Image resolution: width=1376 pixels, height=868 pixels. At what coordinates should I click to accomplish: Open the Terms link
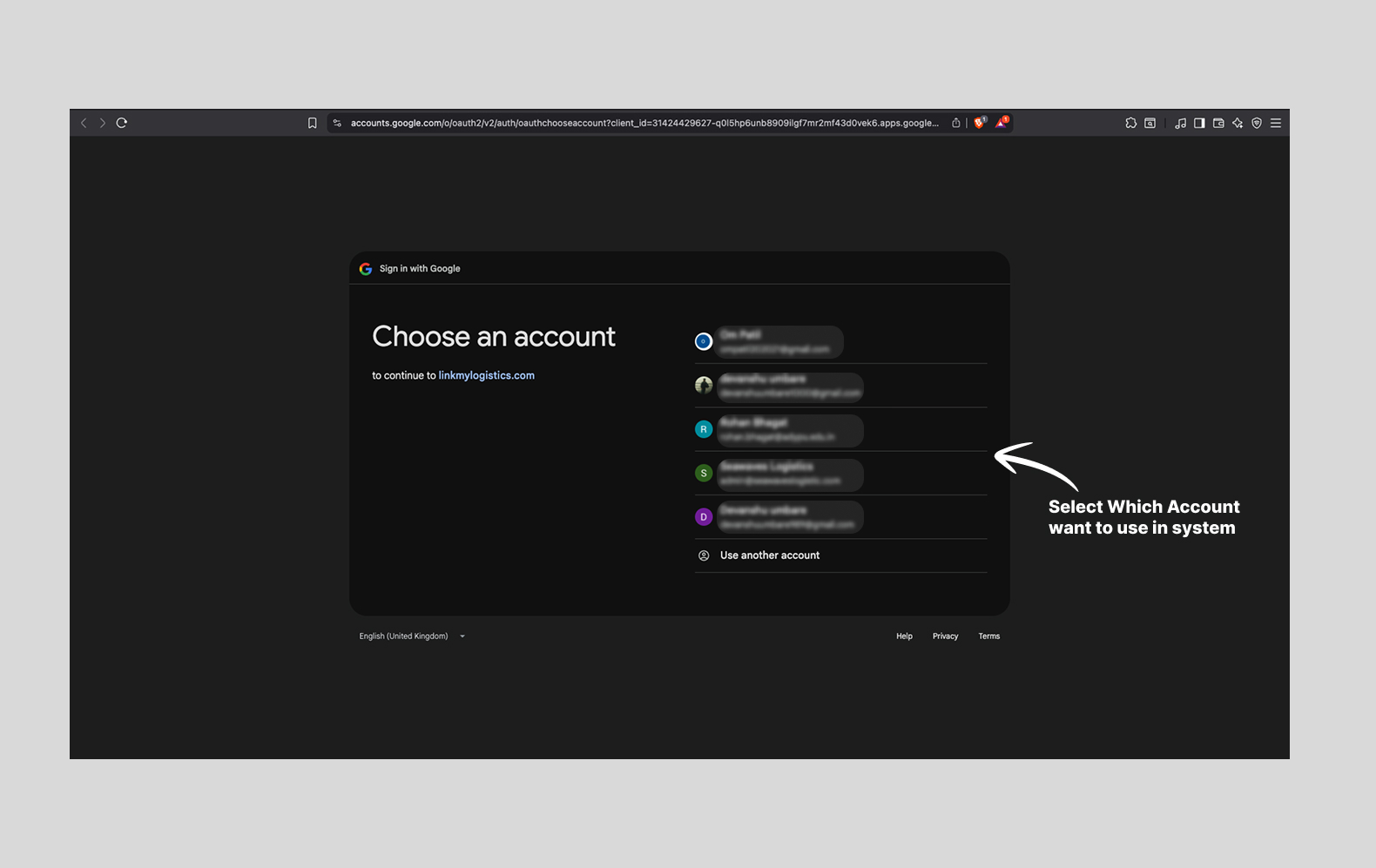click(x=988, y=636)
